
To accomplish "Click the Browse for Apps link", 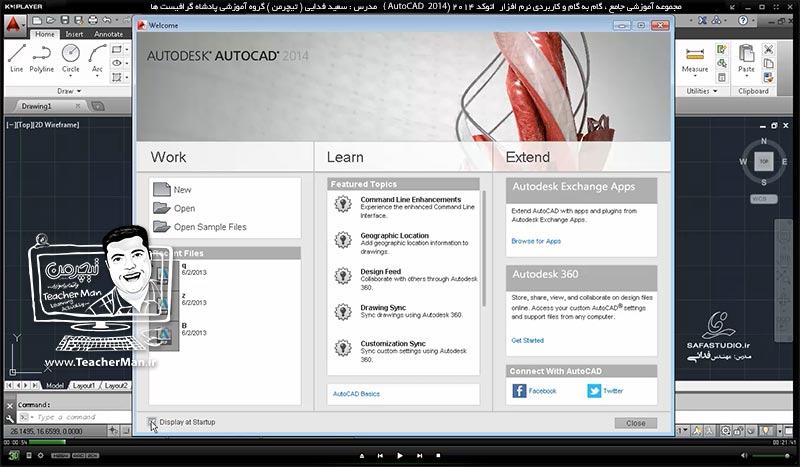I will 536,241.
